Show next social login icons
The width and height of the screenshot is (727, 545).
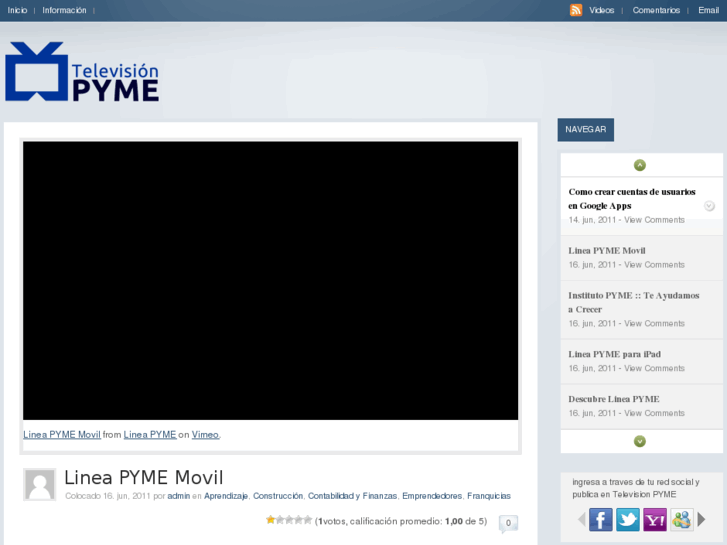701,519
